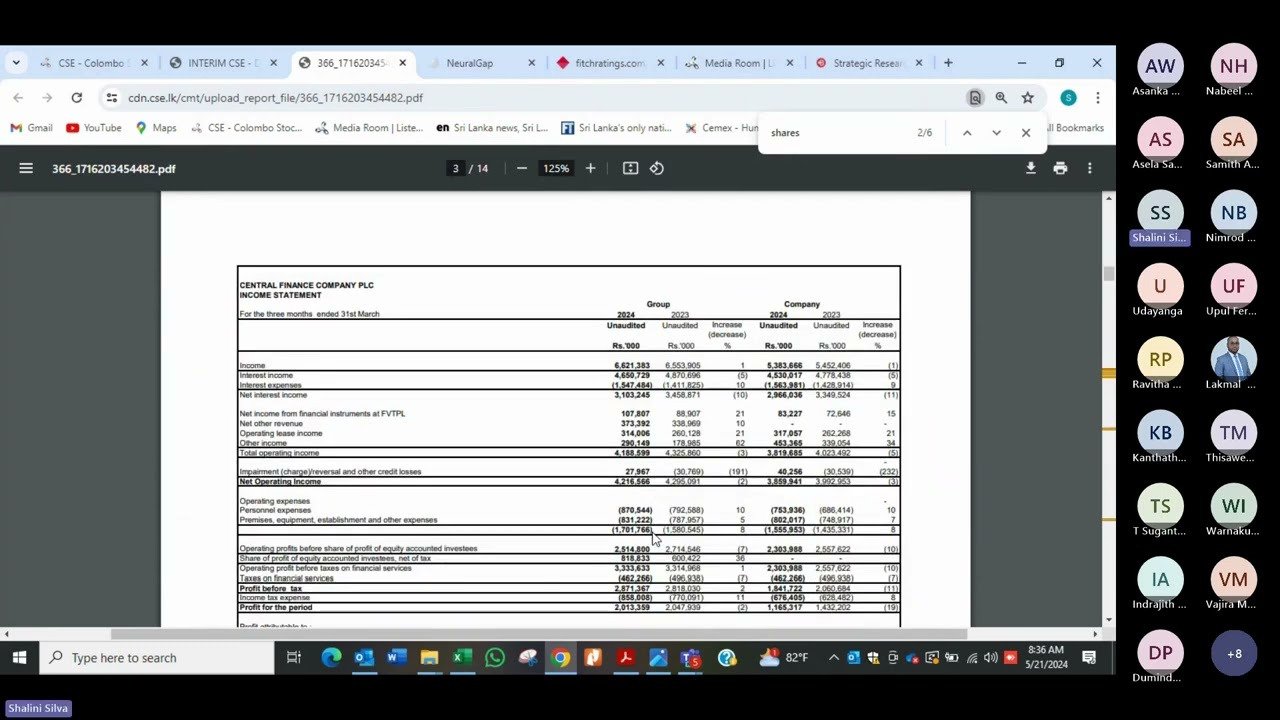Mute the speaker in the system tray
Image resolution: width=1280 pixels, height=720 pixels.
coord(990,658)
